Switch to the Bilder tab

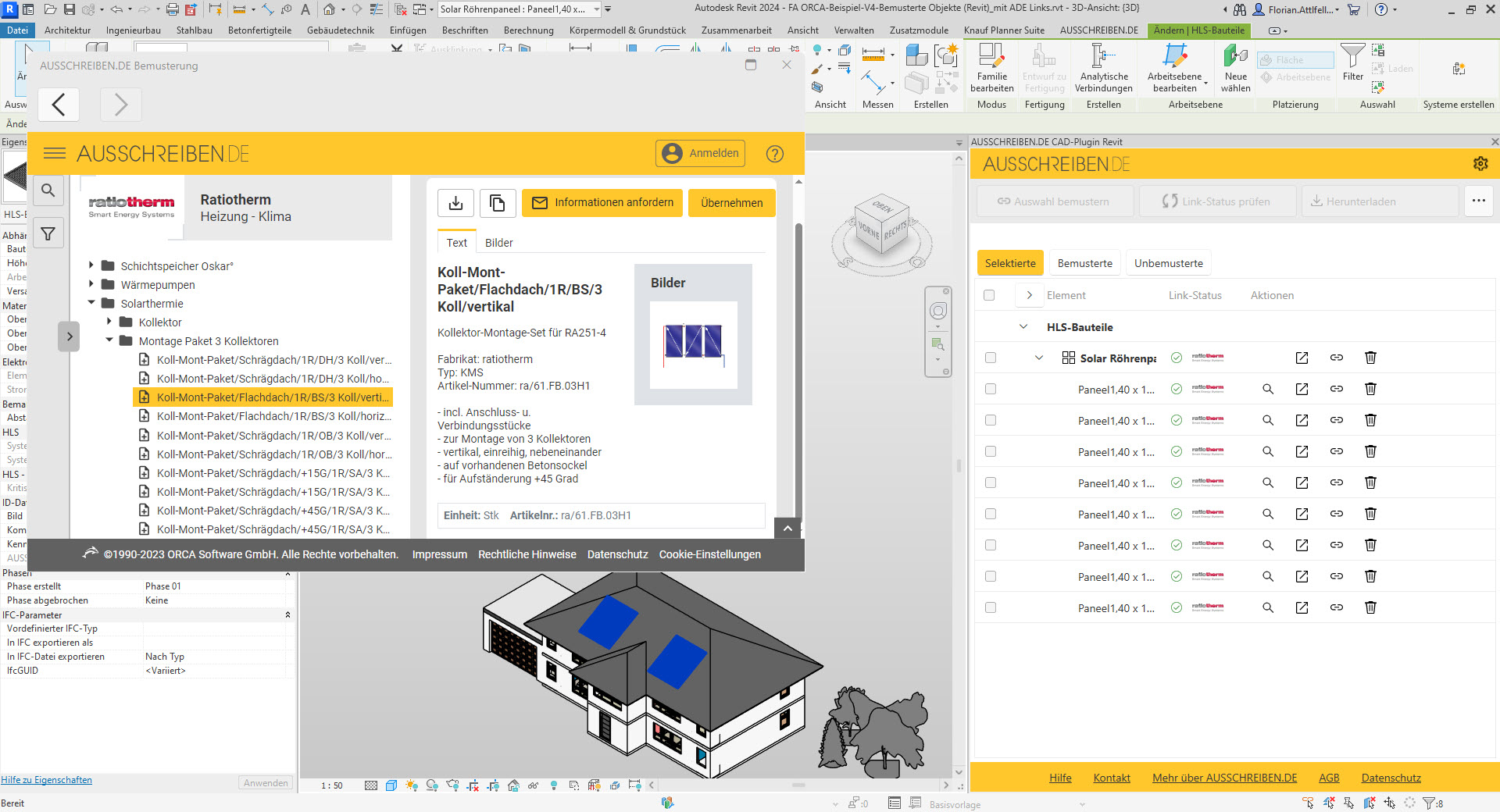pos(498,243)
